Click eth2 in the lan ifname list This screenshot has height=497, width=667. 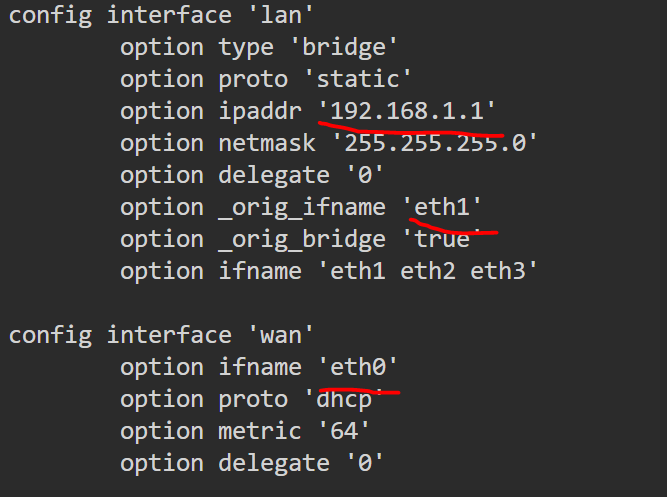pos(428,271)
